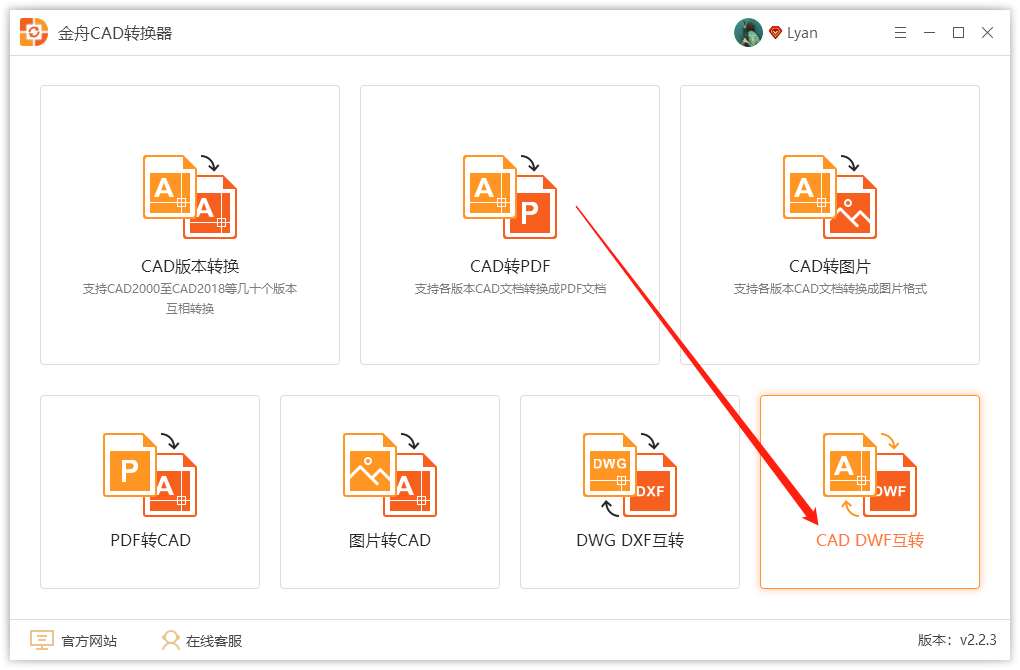Open the DWG DXF互转 icon
The image size is (1020, 670).
point(630,475)
